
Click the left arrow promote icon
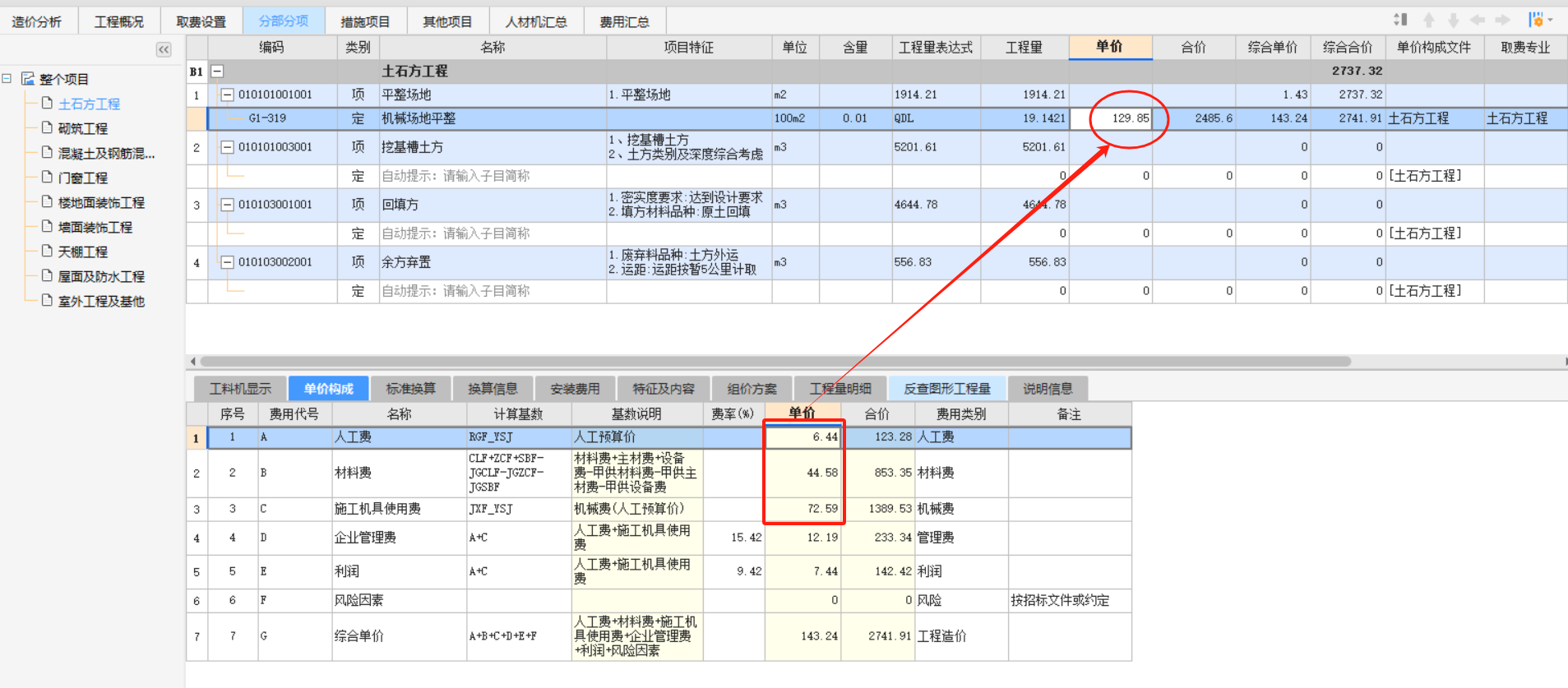click(x=1478, y=20)
